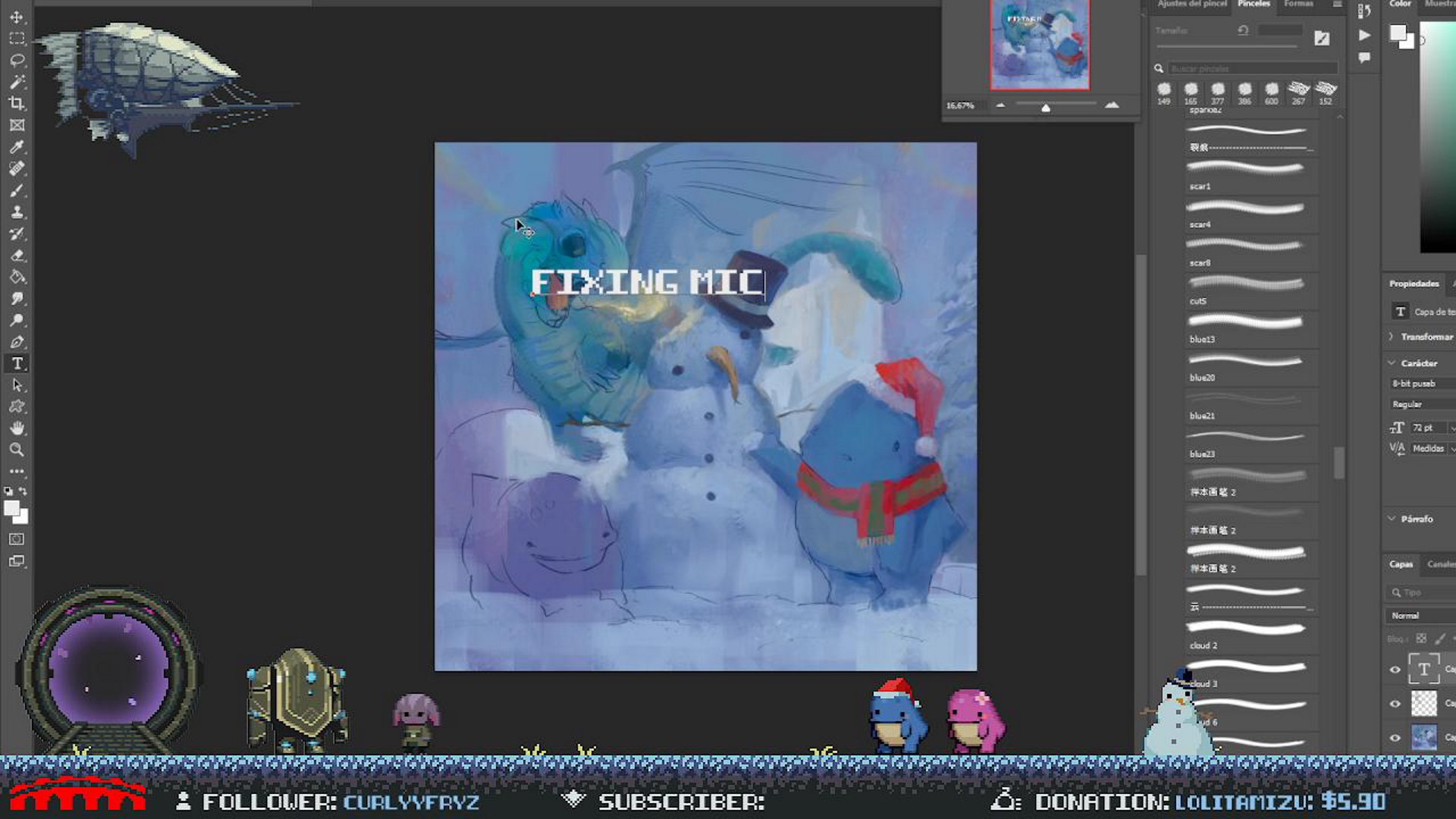Select the Zoom tool
The image size is (1456, 819).
click(x=17, y=450)
